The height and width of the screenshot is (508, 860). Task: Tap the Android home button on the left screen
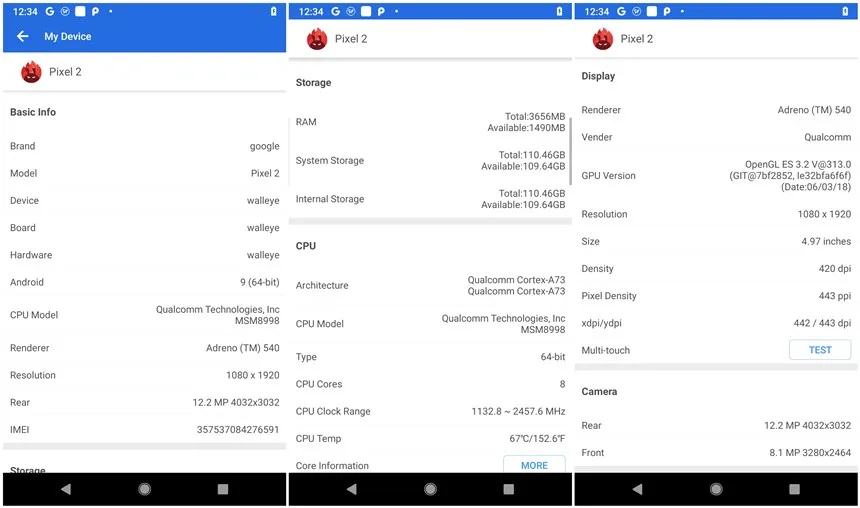click(144, 489)
